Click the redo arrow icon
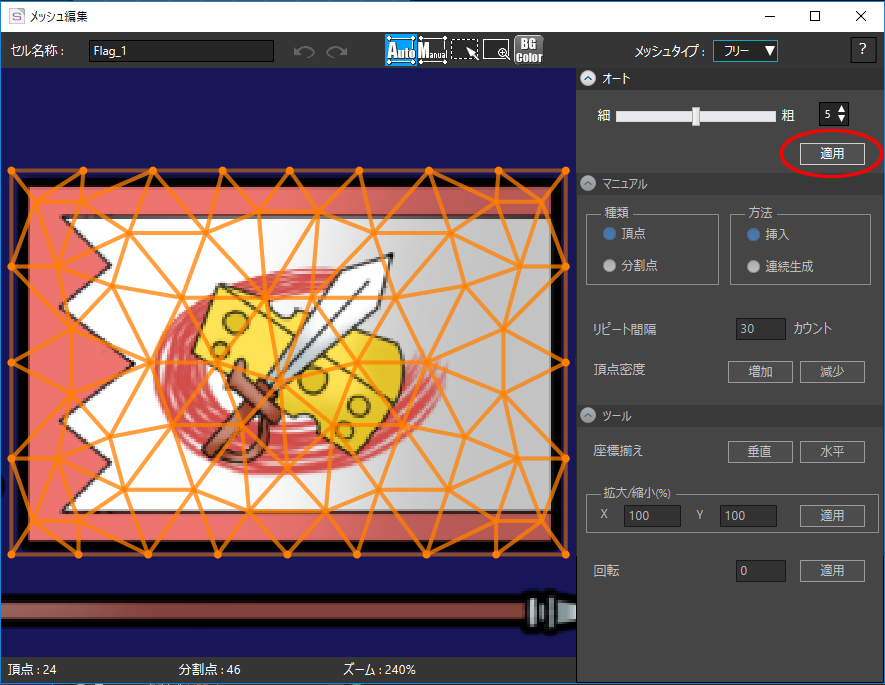This screenshot has width=885, height=685. (337, 52)
